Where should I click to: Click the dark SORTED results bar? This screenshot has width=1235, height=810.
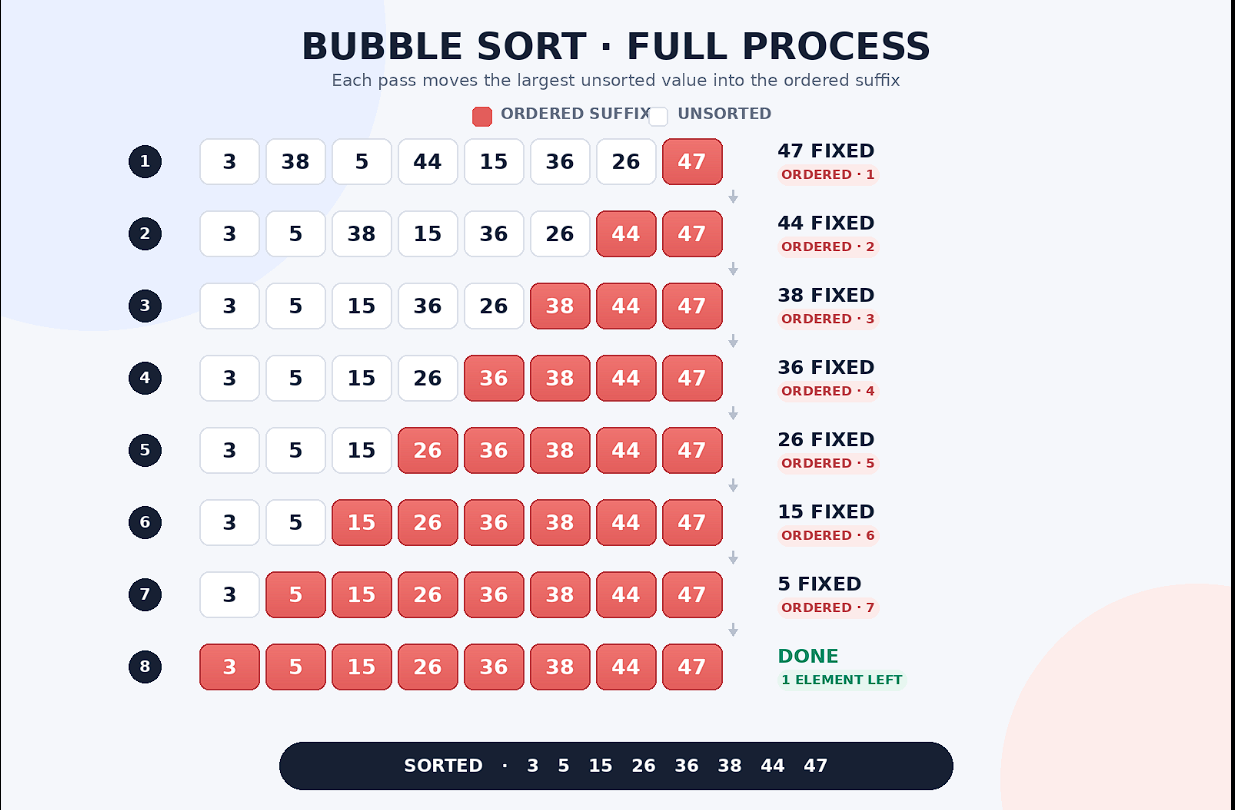pos(616,766)
